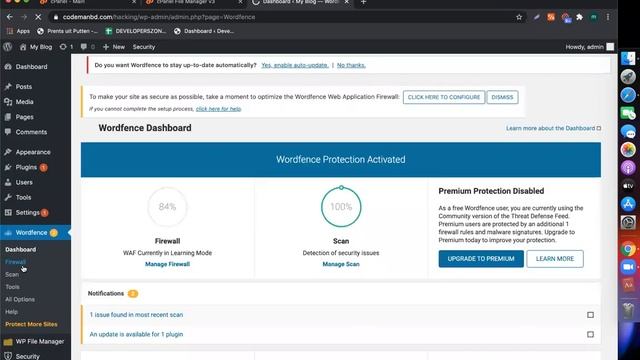Click Upgrade to Premium button
640x360 pixels.
(x=481, y=259)
